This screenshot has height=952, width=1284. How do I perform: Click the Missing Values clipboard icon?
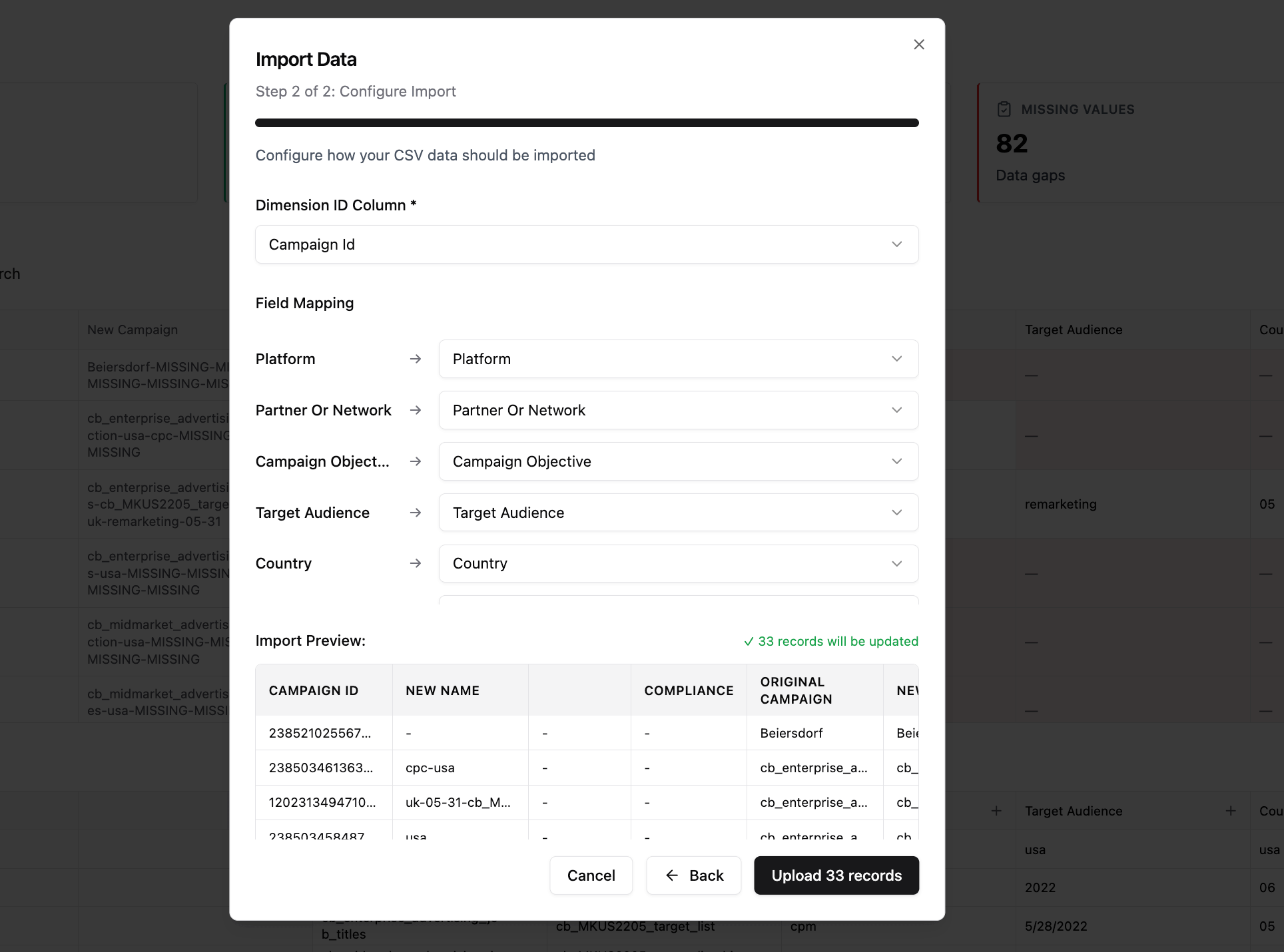coord(1004,109)
